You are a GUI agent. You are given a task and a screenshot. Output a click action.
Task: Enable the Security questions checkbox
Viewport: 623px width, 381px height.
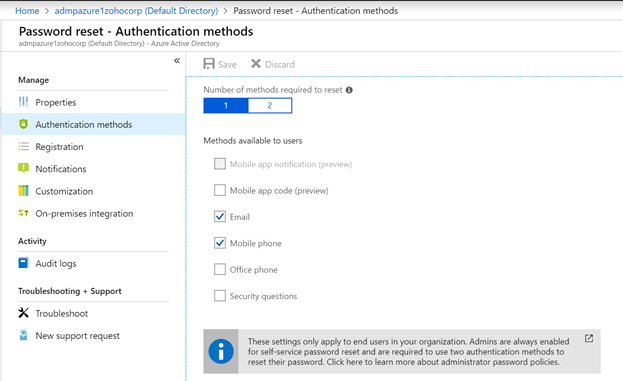(x=220, y=296)
